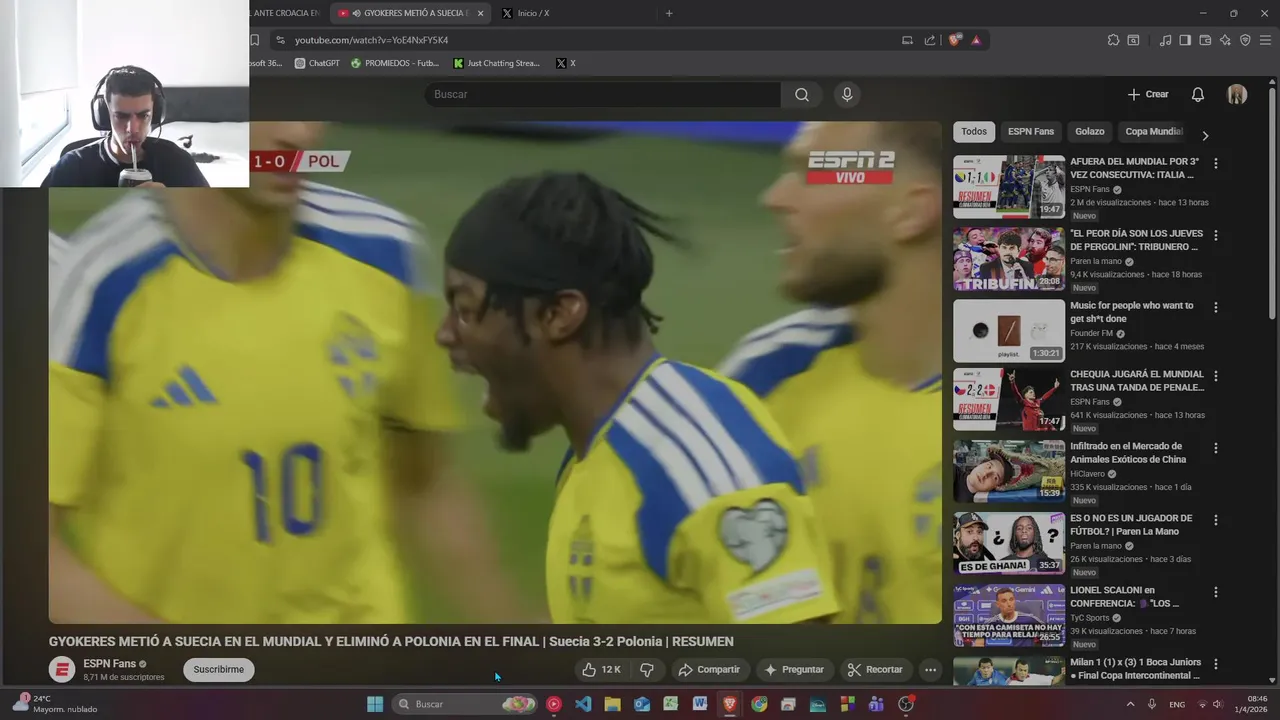Open YouTube notifications bell
Image resolution: width=1280 pixels, height=720 pixels.
pyautogui.click(x=1197, y=94)
